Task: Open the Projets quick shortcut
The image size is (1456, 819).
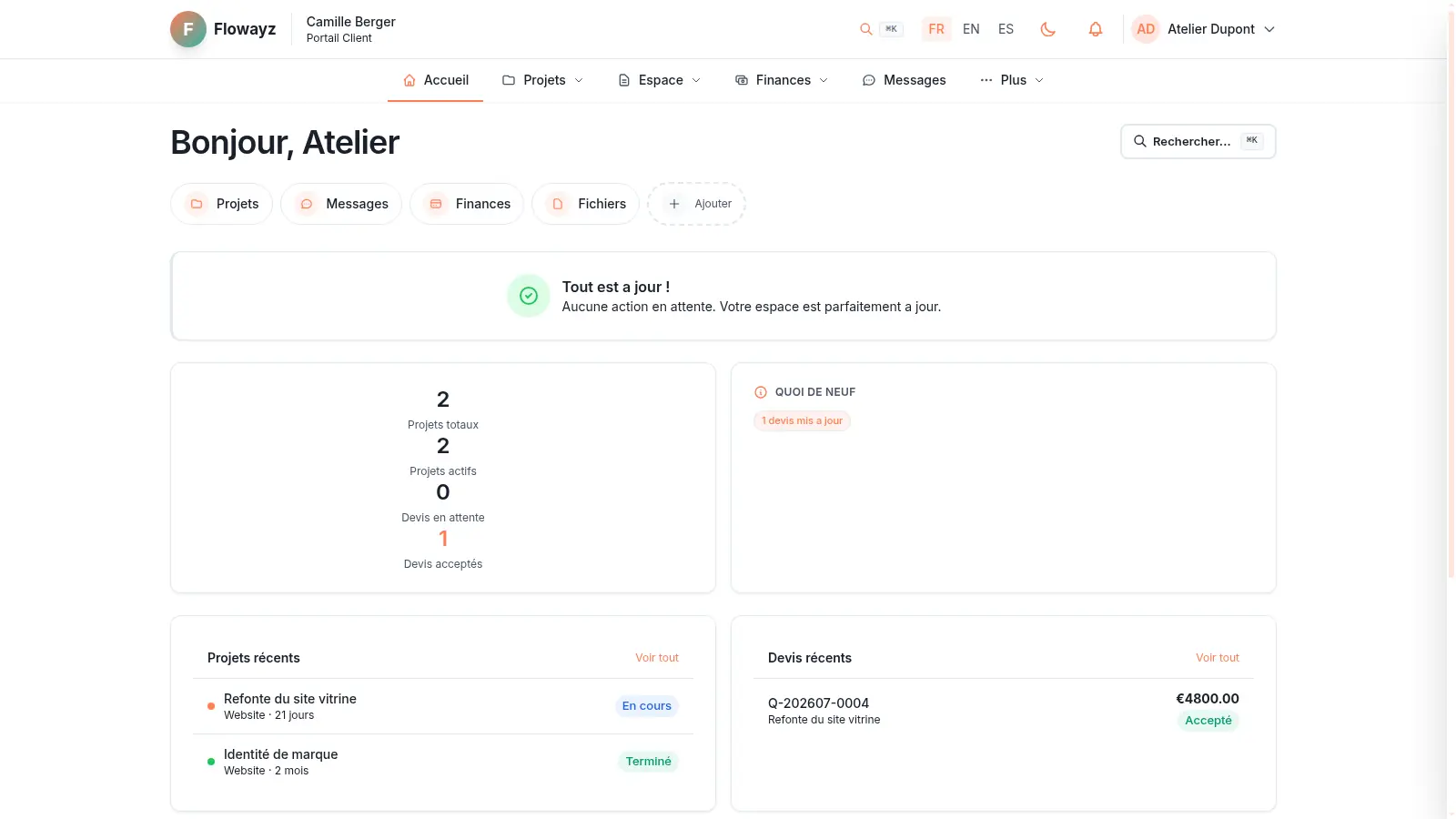Action: pyautogui.click(x=222, y=204)
